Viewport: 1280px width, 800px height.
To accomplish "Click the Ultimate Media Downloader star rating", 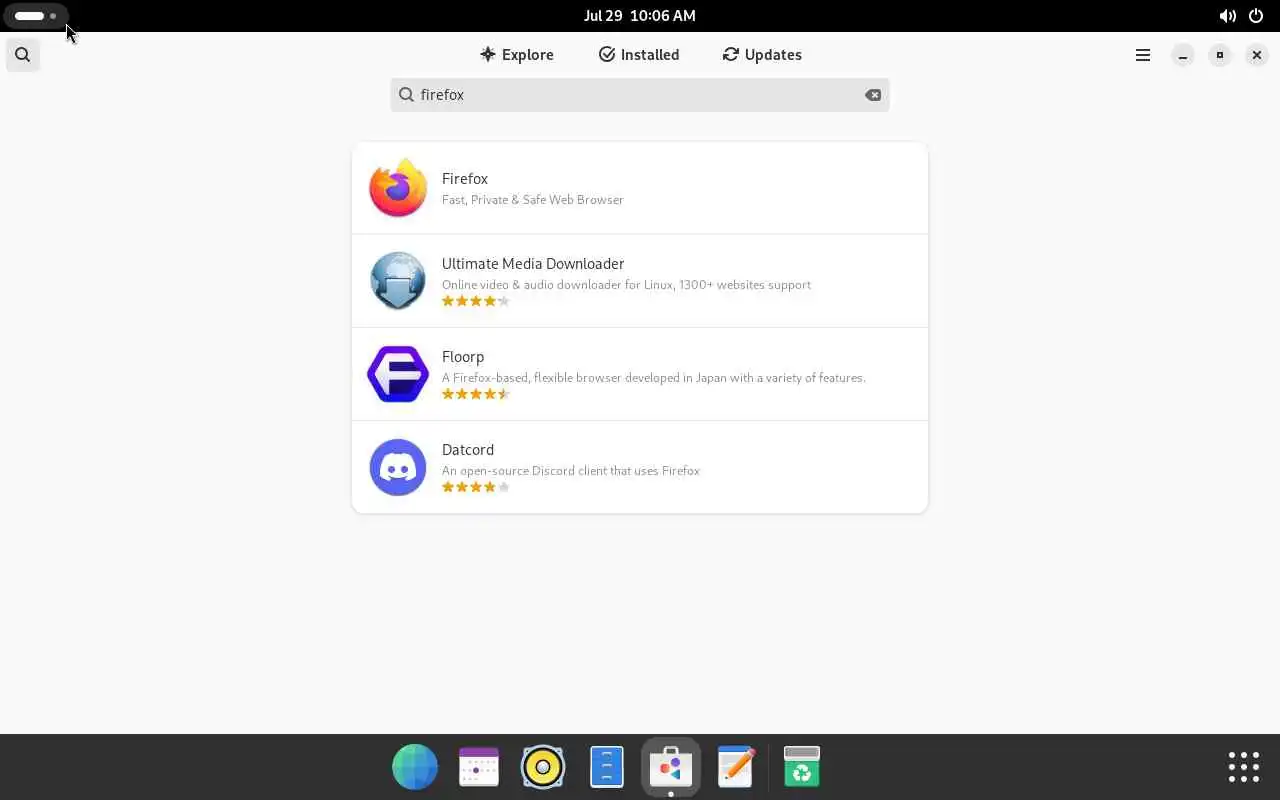I will click(476, 301).
